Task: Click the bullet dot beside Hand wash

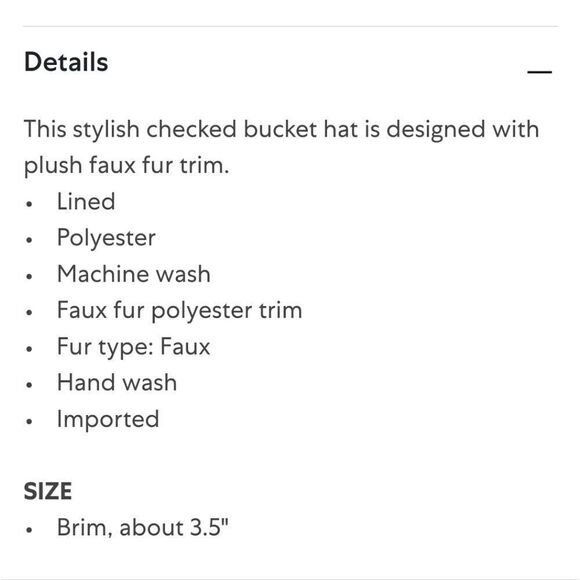Action: pyautogui.click(x=29, y=385)
